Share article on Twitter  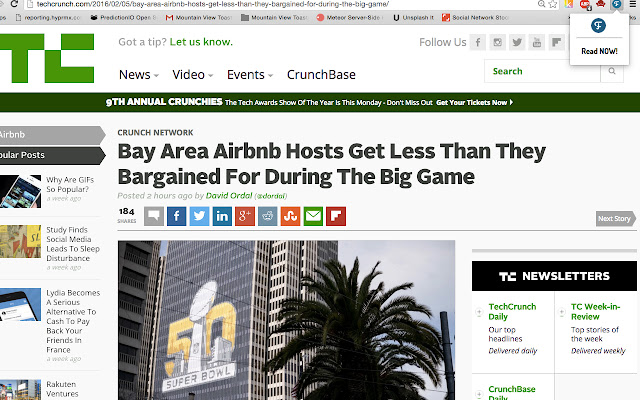click(x=199, y=216)
